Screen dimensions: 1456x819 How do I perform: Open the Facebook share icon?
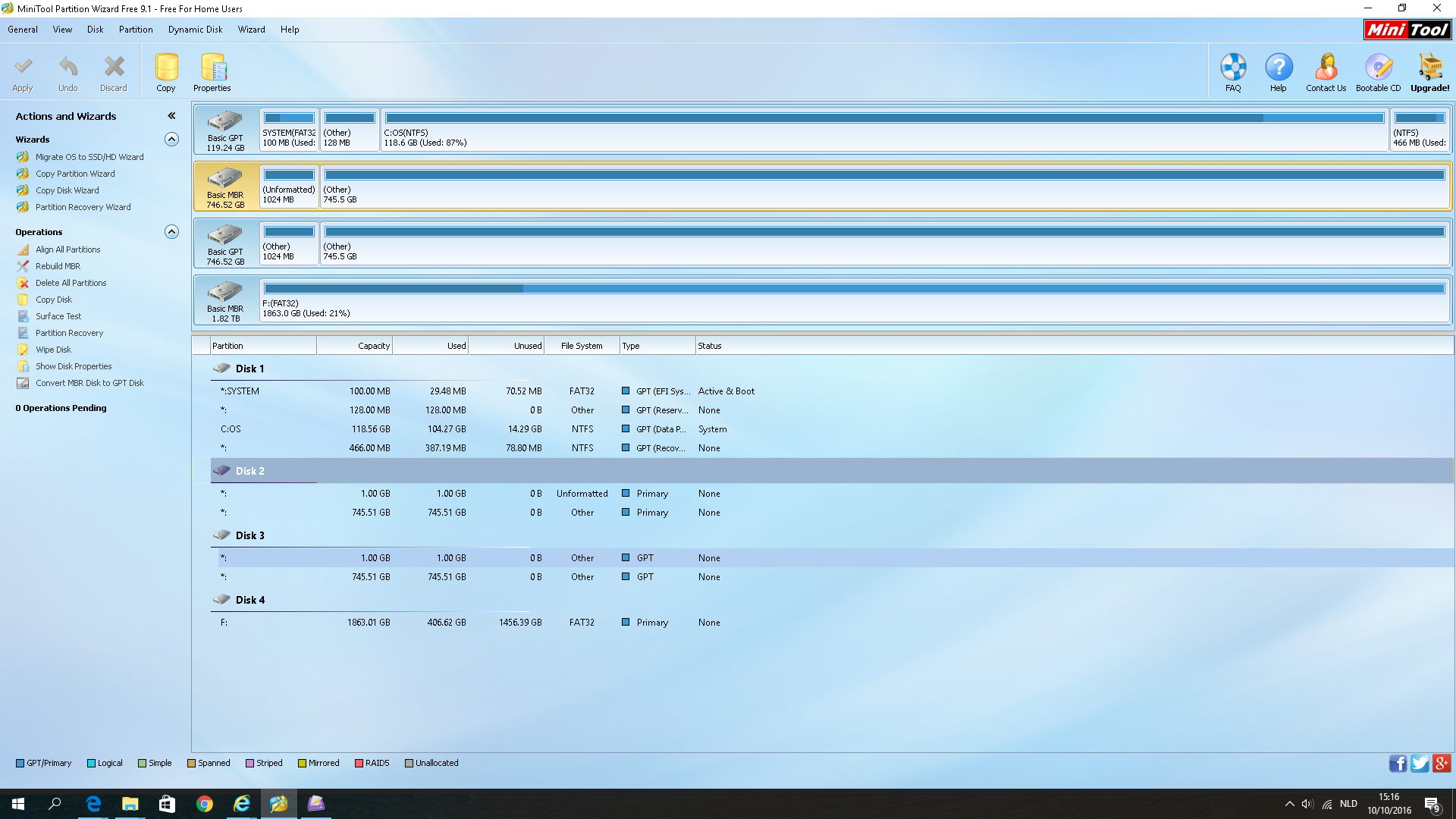click(1397, 764)
